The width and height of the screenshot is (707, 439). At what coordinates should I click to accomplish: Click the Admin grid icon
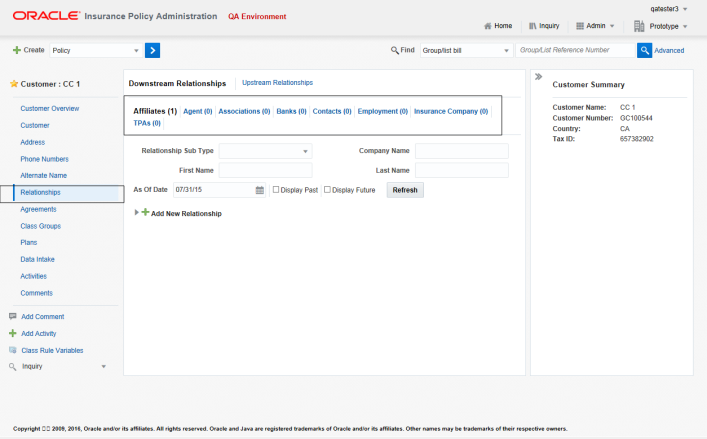[x=580, y=26]
